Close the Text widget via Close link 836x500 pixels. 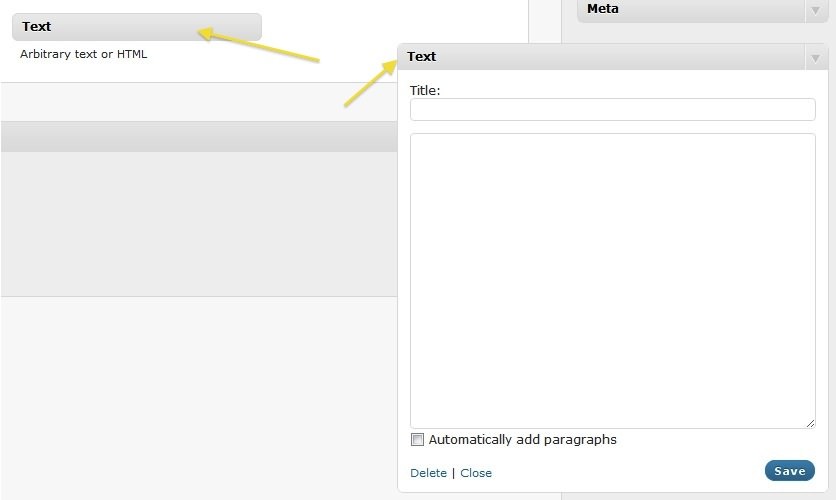[476, 473]
